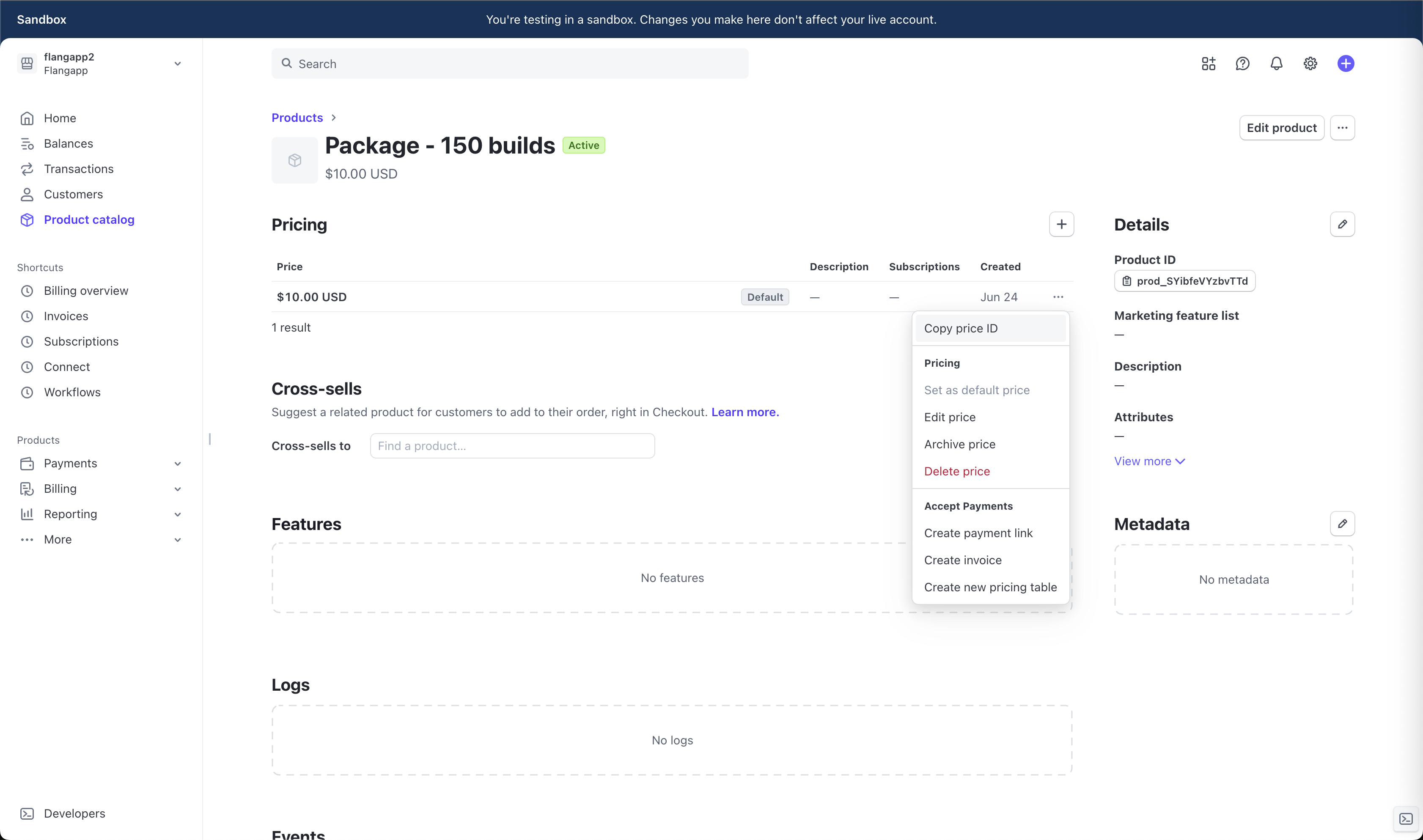Open the settings gear icon
This screenshot has width=1423, height=840.
point(1310,63)
